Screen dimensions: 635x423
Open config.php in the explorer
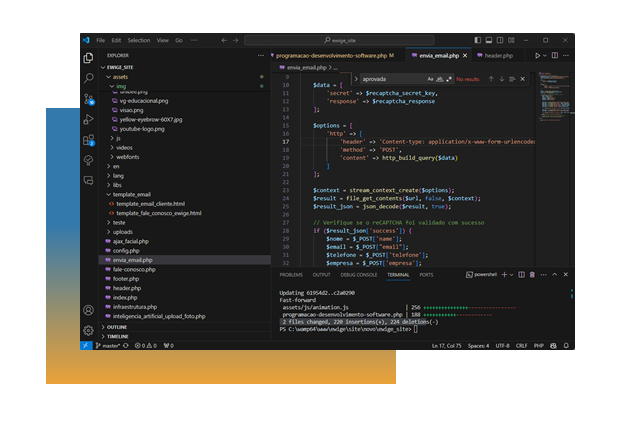click(x=126, y=250)
